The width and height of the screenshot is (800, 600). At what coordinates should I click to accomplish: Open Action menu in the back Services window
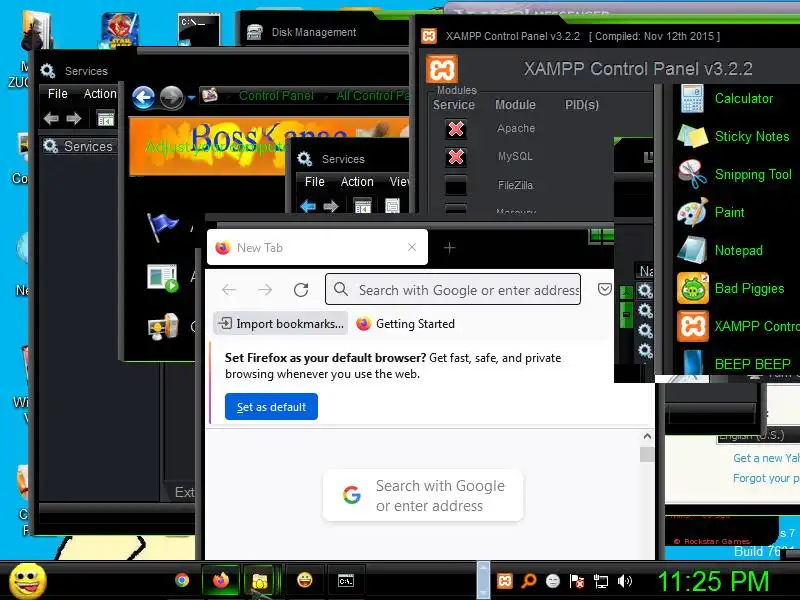[x=100, y=94]
